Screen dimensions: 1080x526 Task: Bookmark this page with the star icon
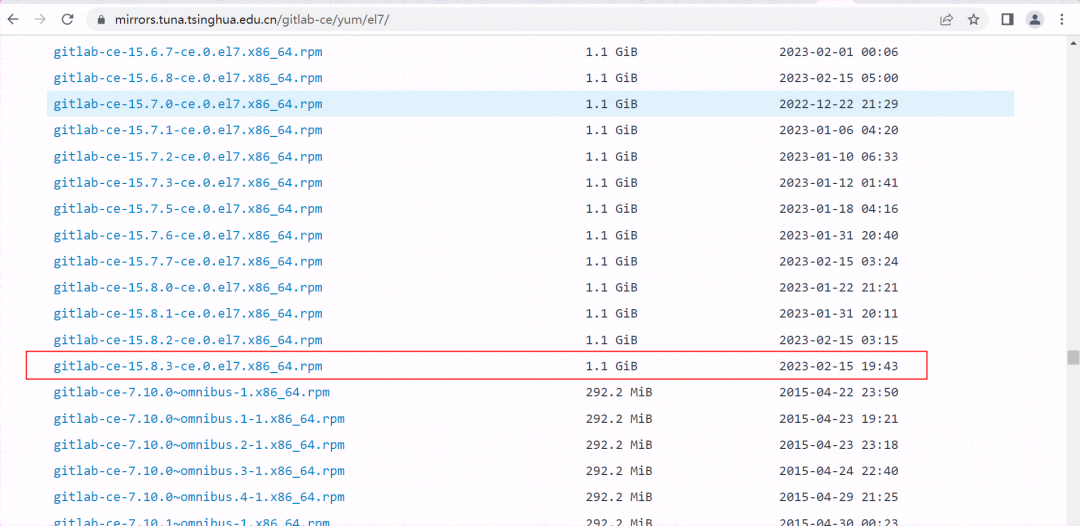coord(973,20)
